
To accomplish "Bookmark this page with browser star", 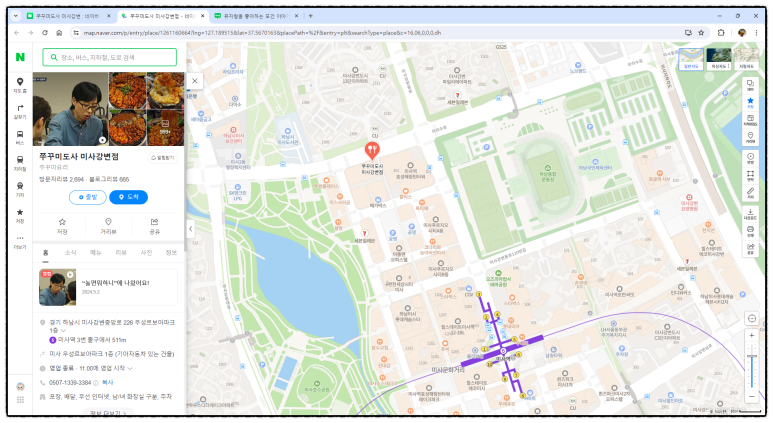I will tap(701, 33).
